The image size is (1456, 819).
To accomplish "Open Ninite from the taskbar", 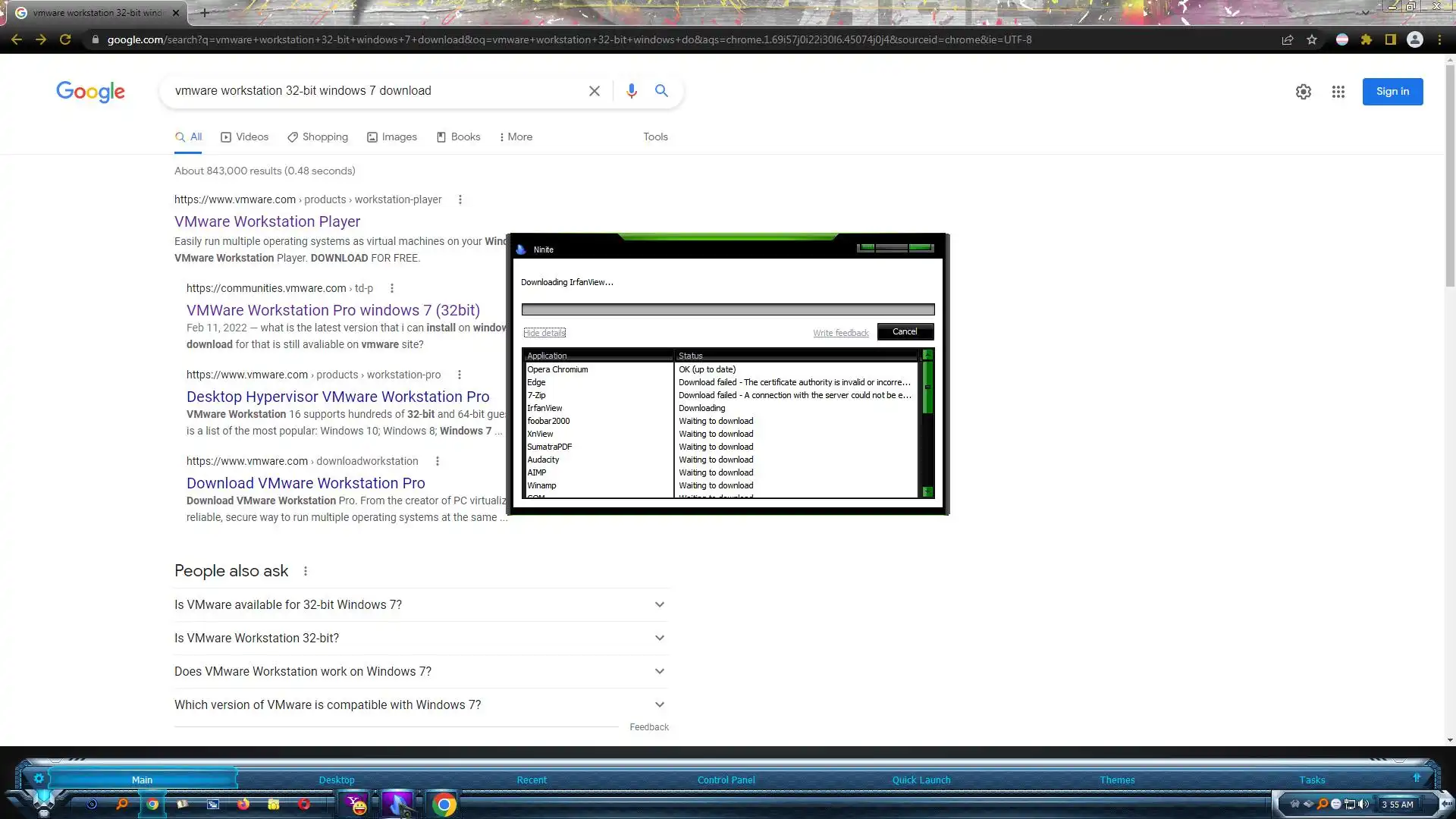I will point(397,804).
